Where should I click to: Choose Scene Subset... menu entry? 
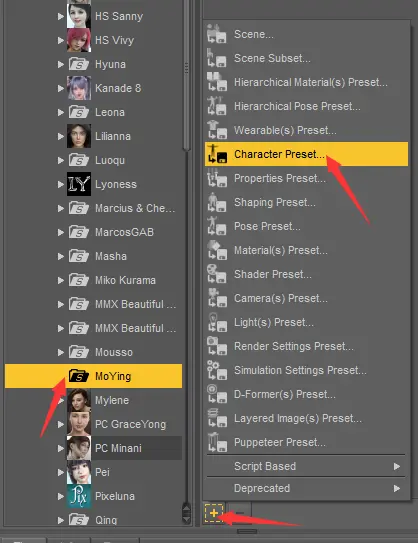click(x=306, y=58)
